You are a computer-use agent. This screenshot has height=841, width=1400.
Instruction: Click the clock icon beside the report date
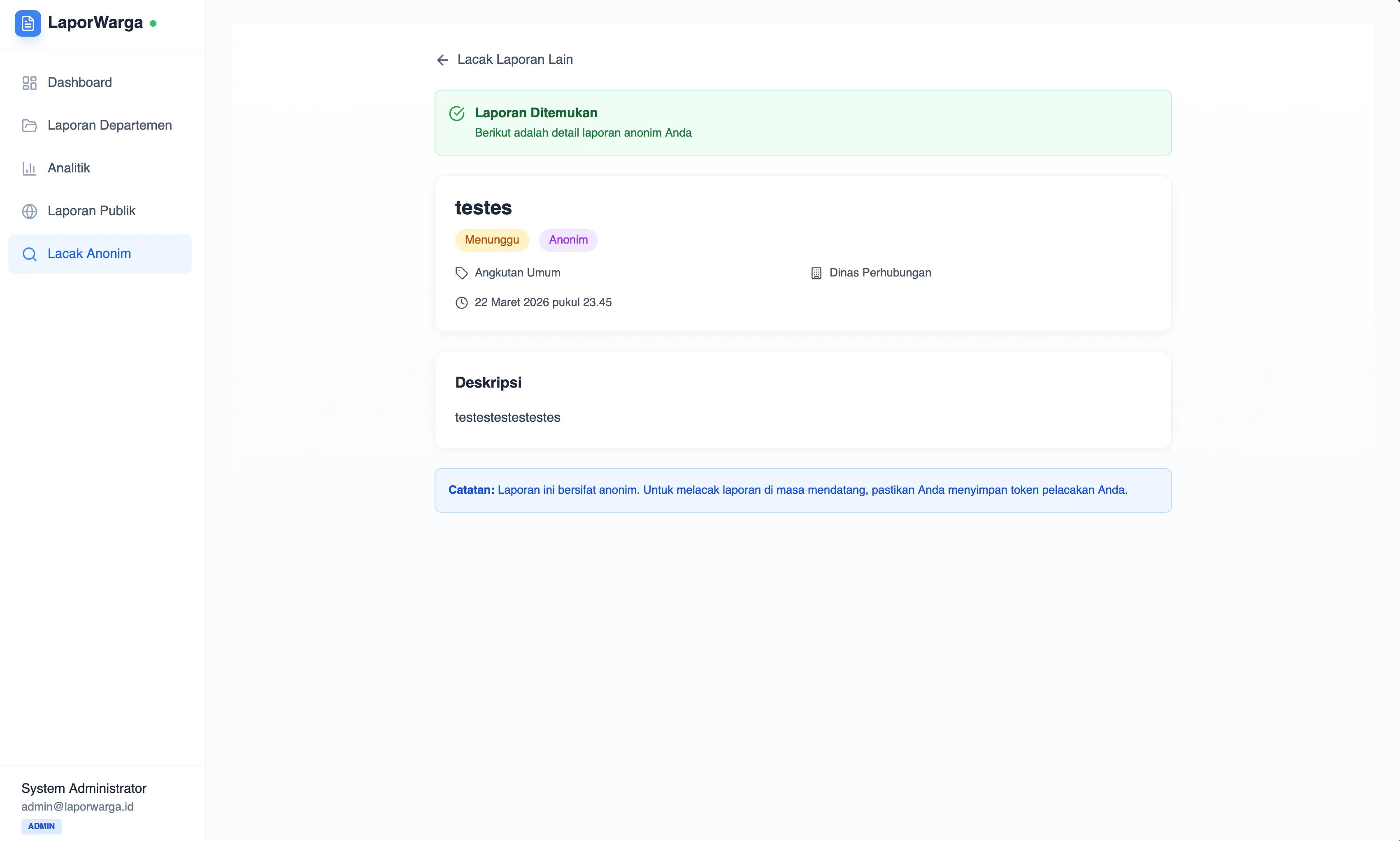(x=461, y=303)
